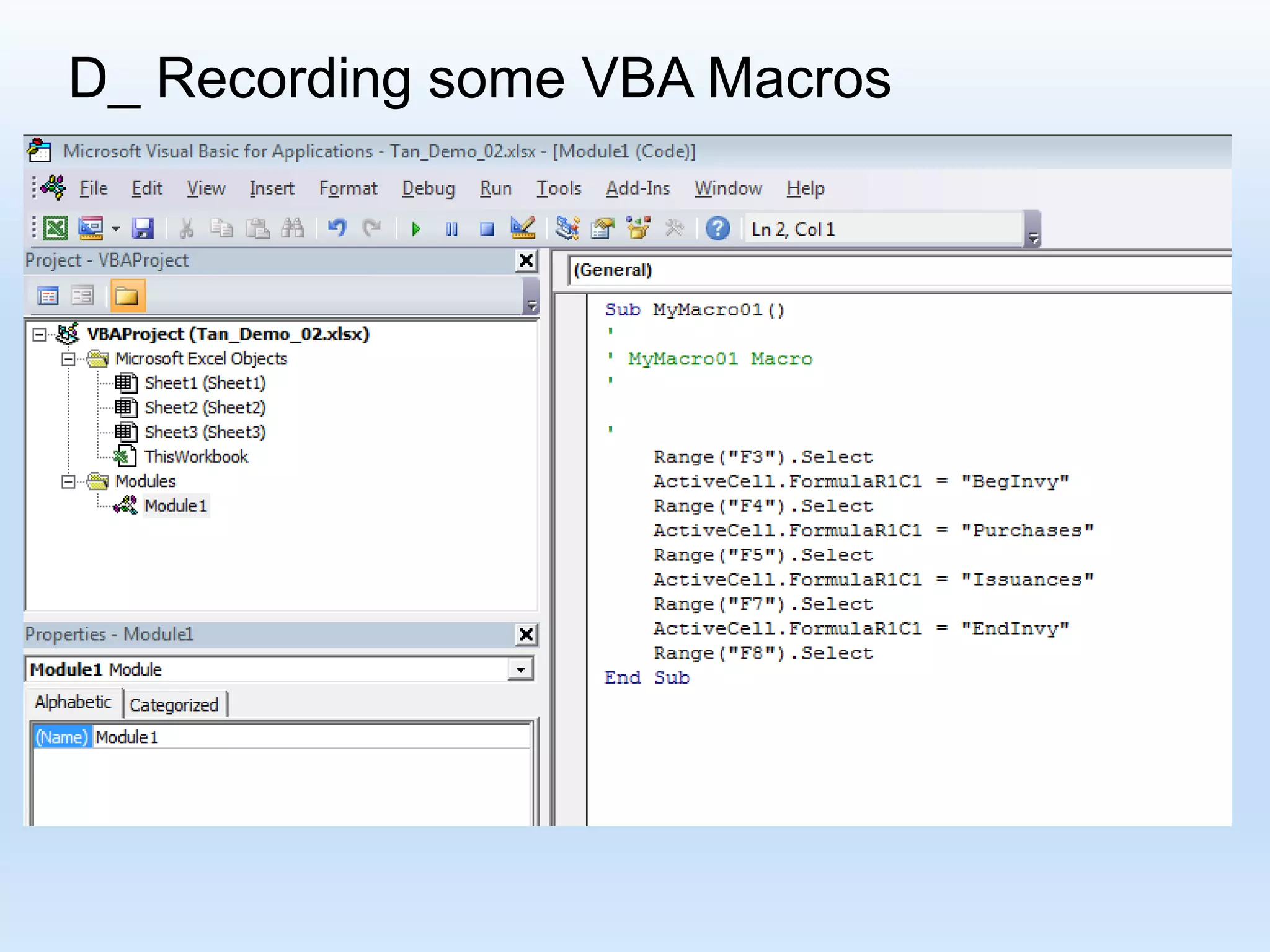Open the Properties Window toolbar icon
Image resolution: width=1270 pixels, height=952 pixels.
tap(603, 229)
